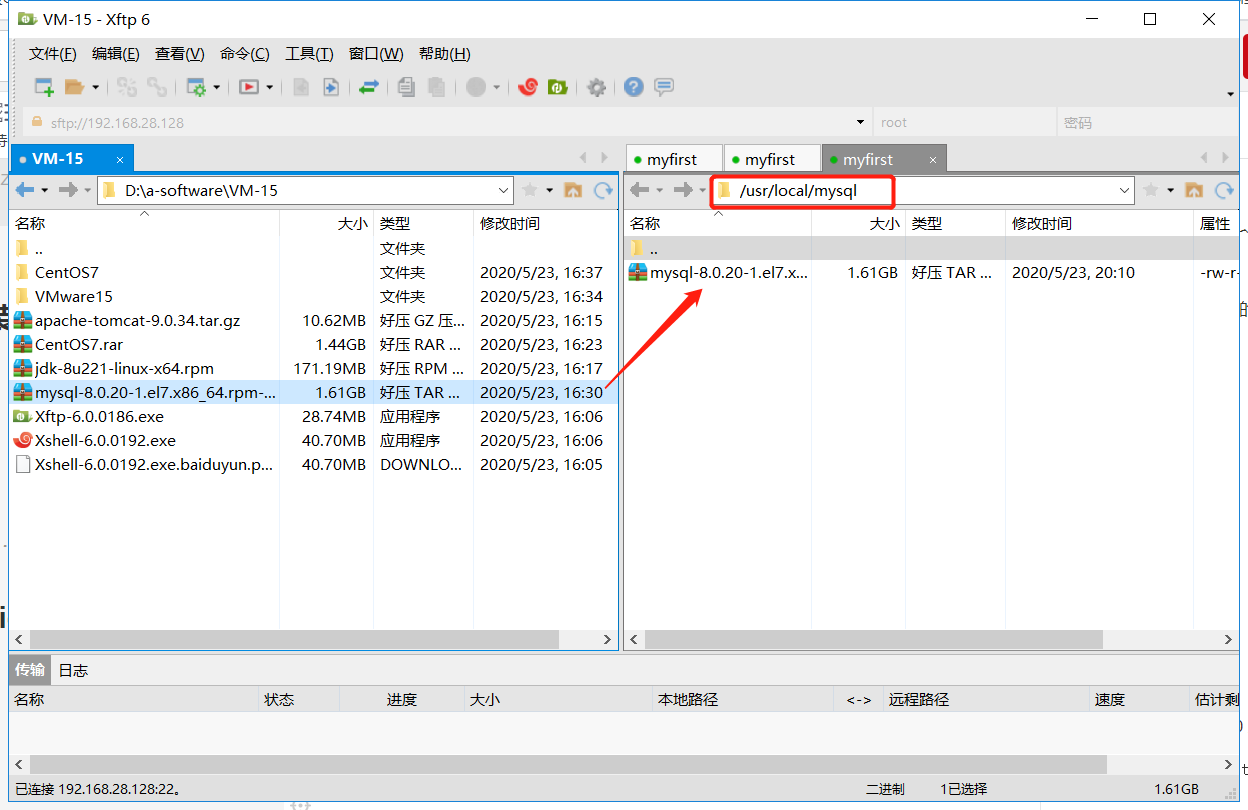Click the New Session toolbar icon
Image resolution: width=1248 pixels, height=810 pixels.
pos(44,87)
